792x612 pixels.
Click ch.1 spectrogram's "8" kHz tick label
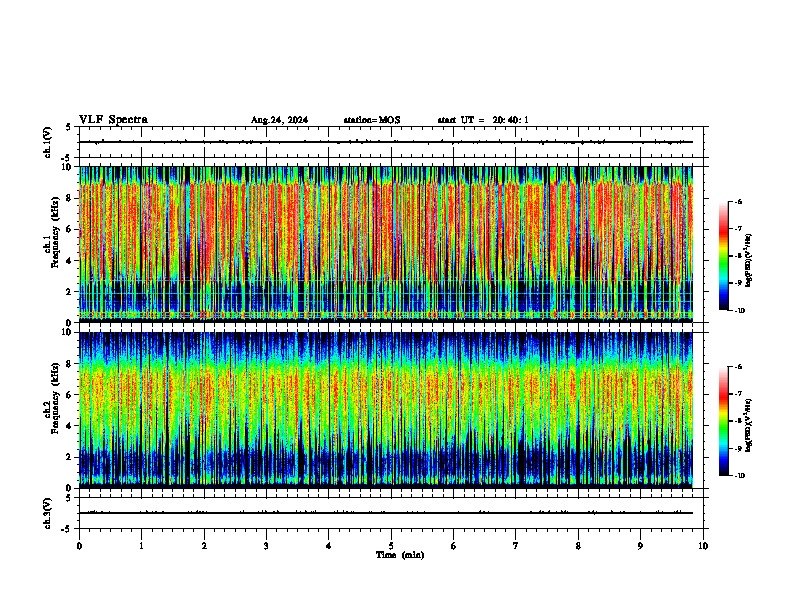click(70, 198)
